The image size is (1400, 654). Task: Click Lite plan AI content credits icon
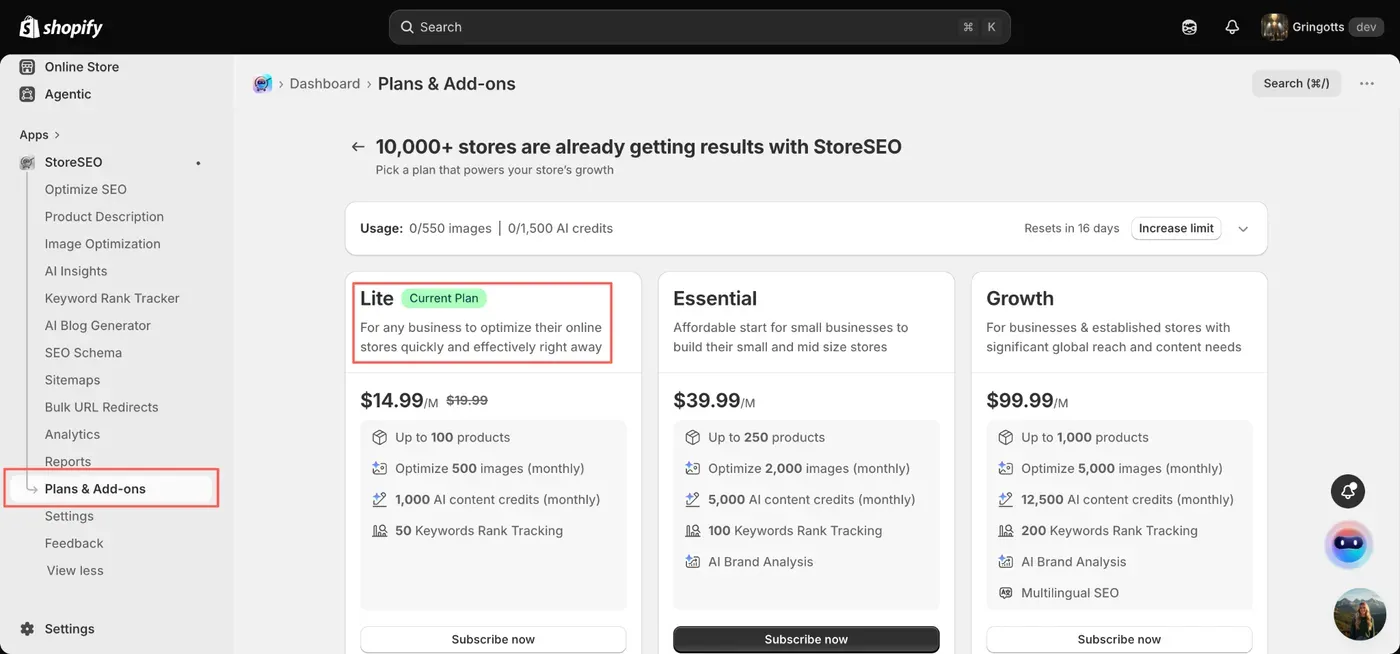(379, 499)
